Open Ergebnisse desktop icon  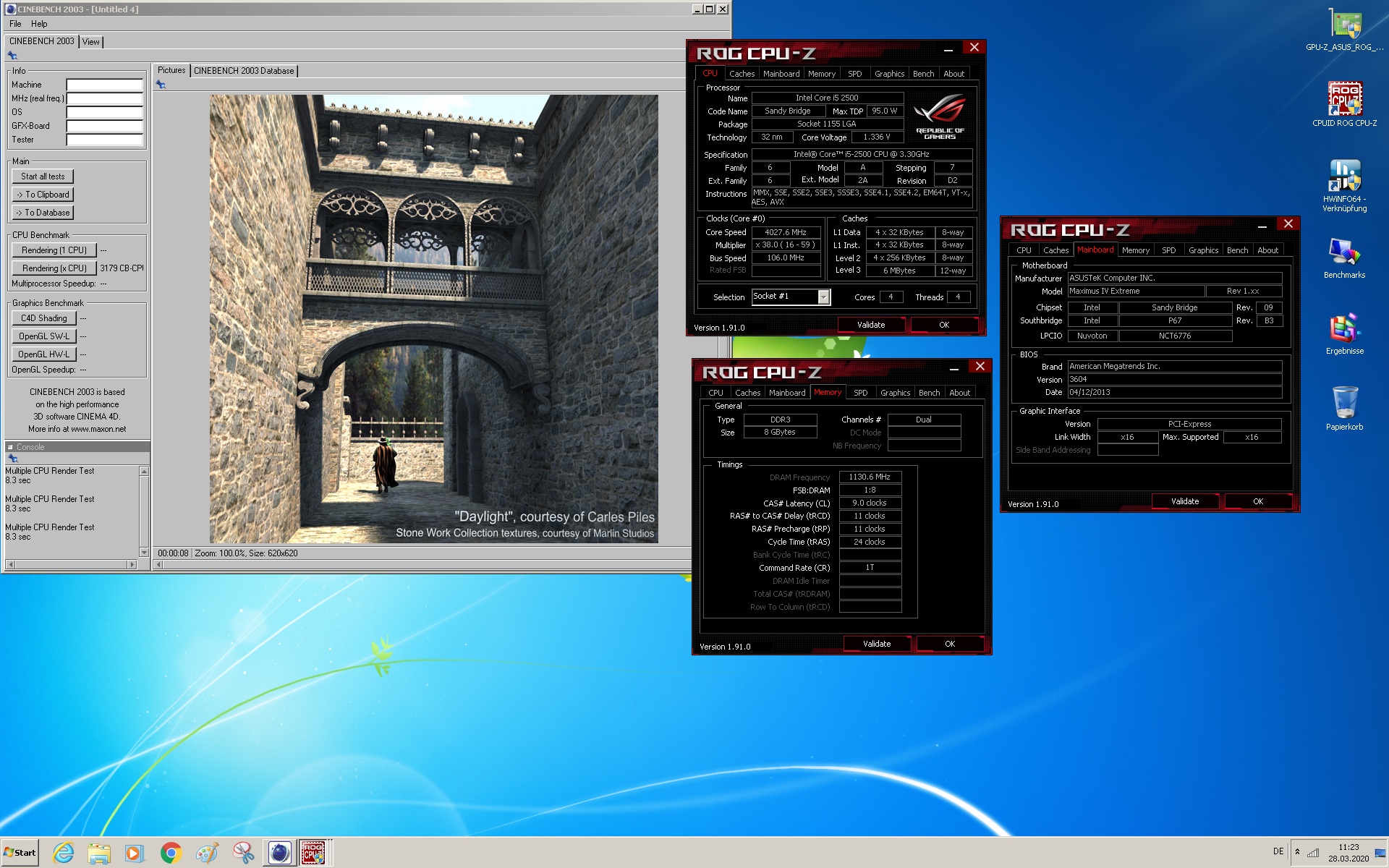[x=1344, y=334]
